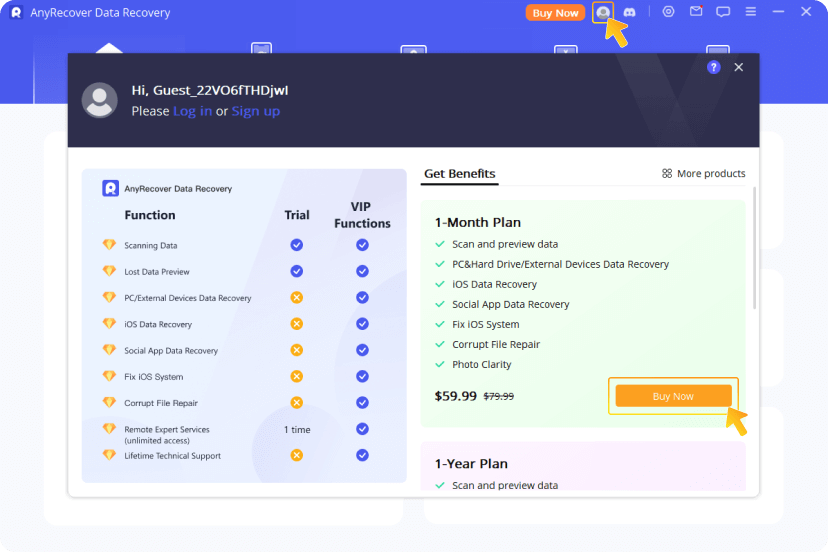Image resolution: width=828 pixels, height=552 pixels.
Task: Click the Scanning Data diamond icon
Action: click(x=109, y=245)
